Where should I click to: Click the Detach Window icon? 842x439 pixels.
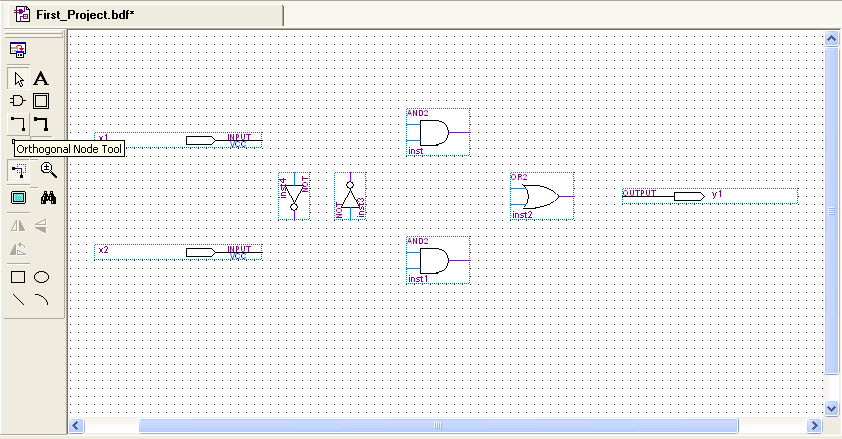[18, 48]
